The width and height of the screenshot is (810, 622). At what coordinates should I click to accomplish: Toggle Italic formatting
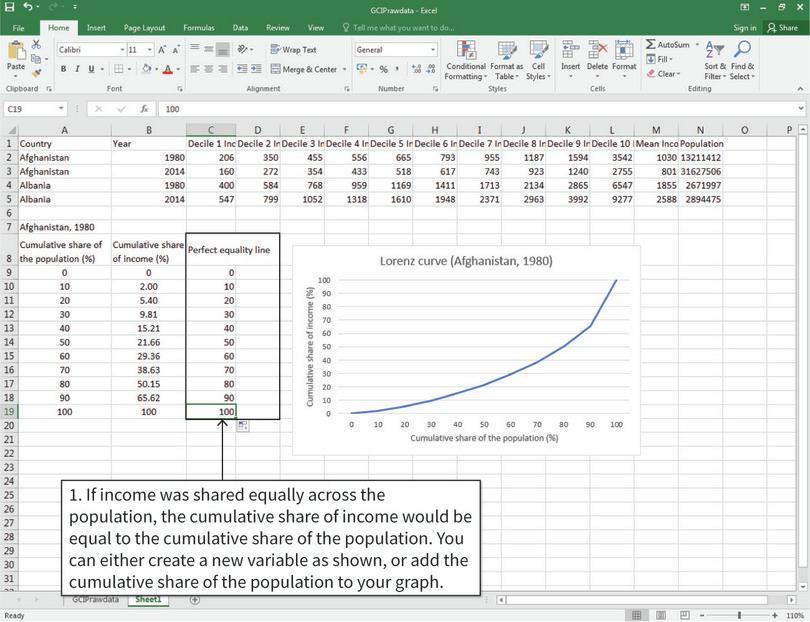pos(77,69)
